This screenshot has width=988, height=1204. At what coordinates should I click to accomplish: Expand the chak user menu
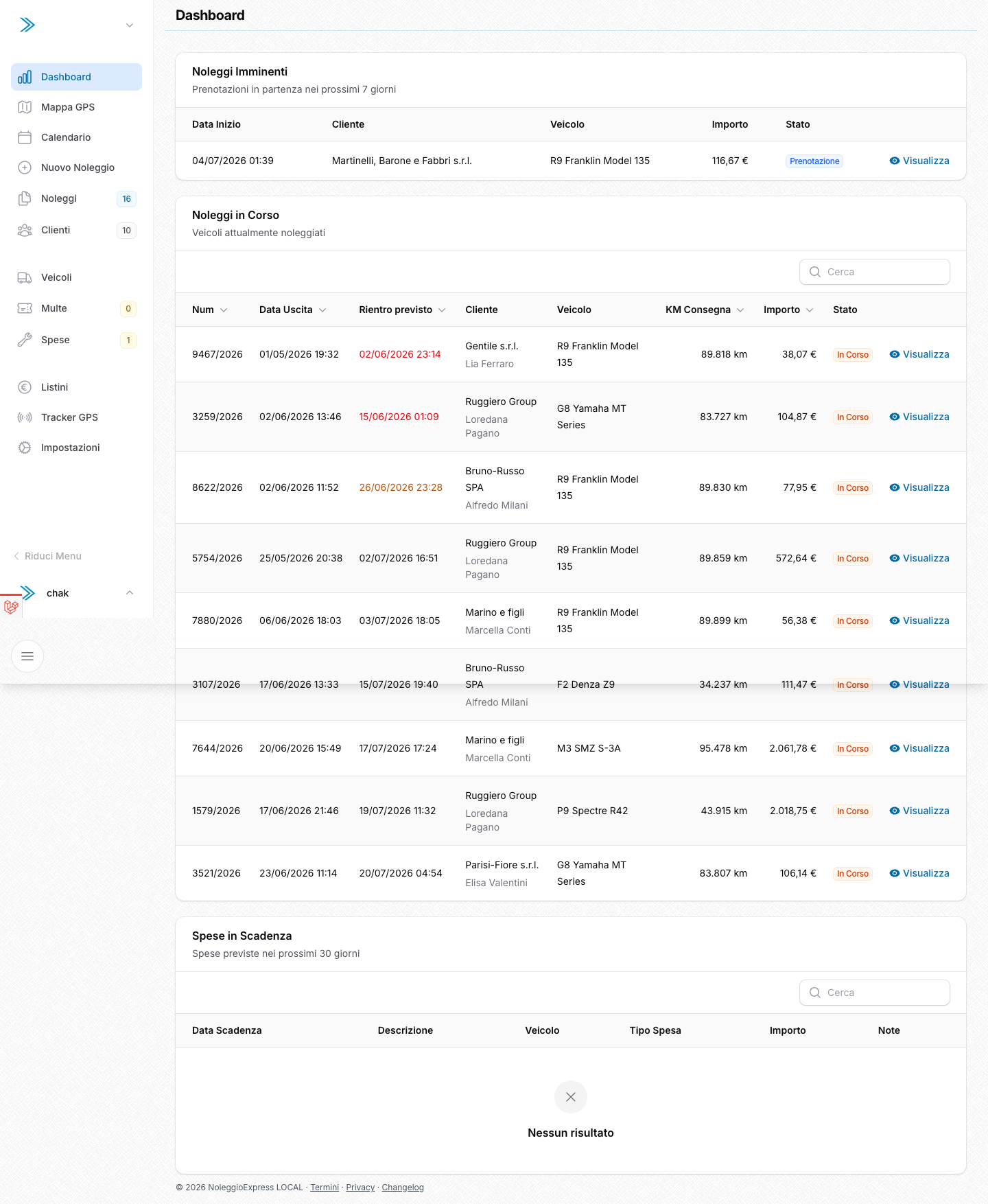(76, 593)
